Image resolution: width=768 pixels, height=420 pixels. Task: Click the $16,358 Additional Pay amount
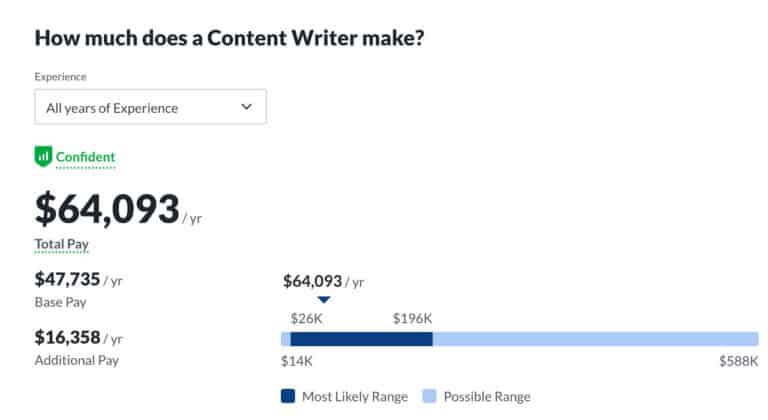pyautogui.click(x=68, y=337)
